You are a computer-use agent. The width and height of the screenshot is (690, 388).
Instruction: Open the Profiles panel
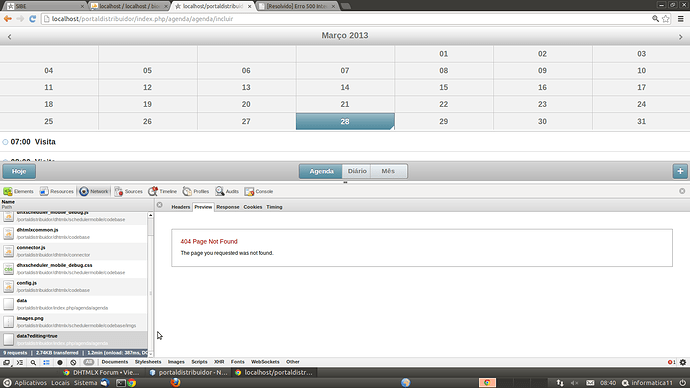tap(196, 191)
